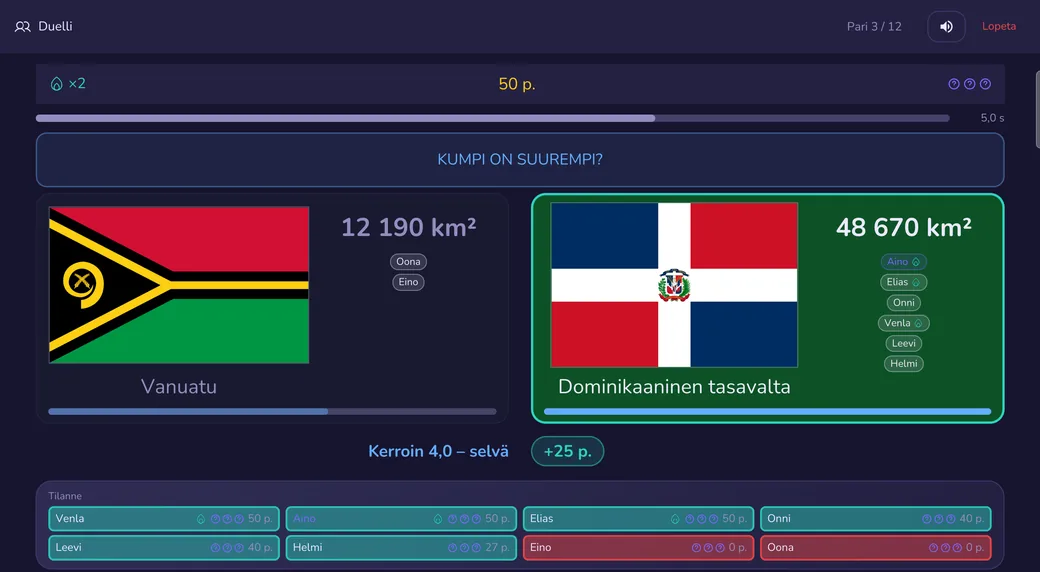Click the 48 670 km² area value

903,228
